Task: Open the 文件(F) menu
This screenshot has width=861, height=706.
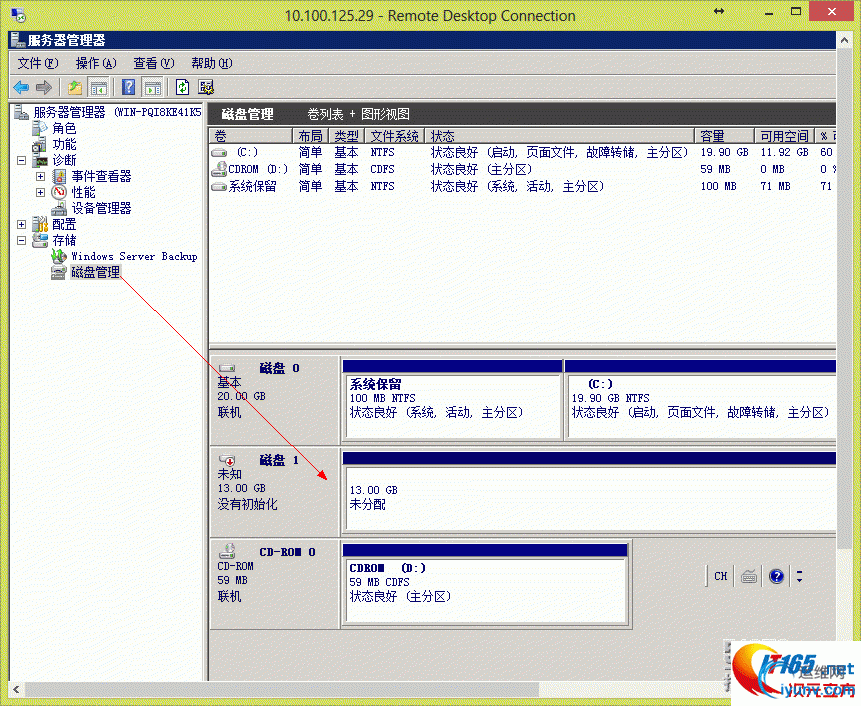Action: pyautogui.click(x=38, y=63)
